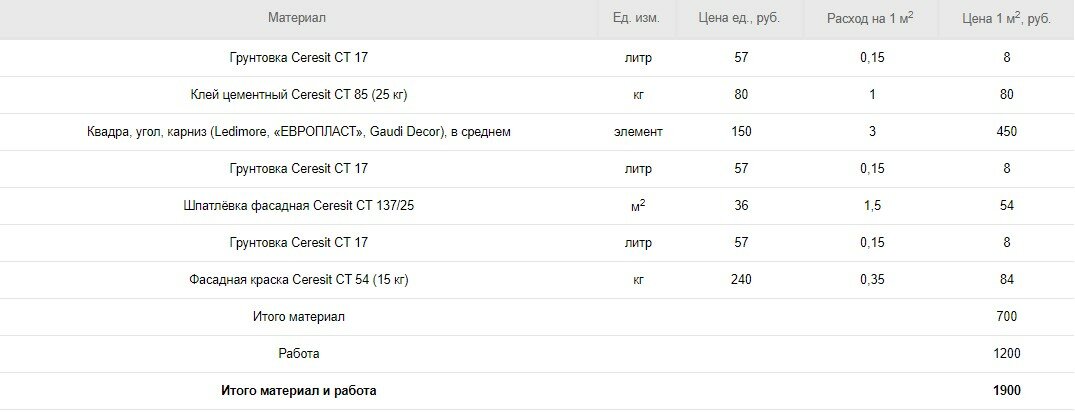This screenshot has height=412, width=1075.
Task: Click the "Ед. изм." column header
Action: (637, 18)
